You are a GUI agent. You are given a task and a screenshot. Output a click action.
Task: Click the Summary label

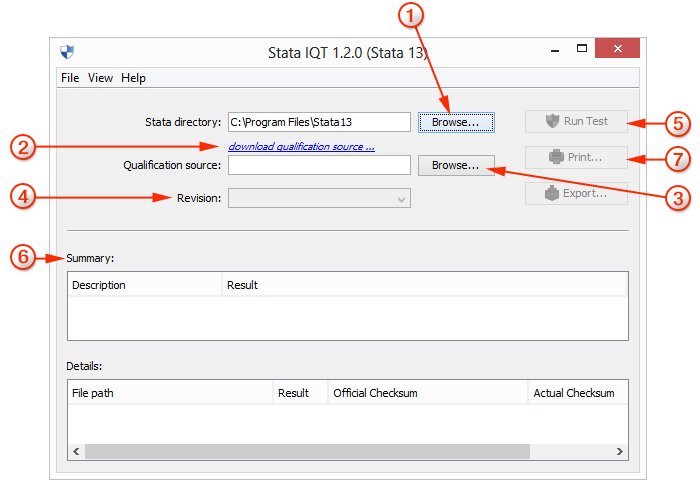pos(90,258)
